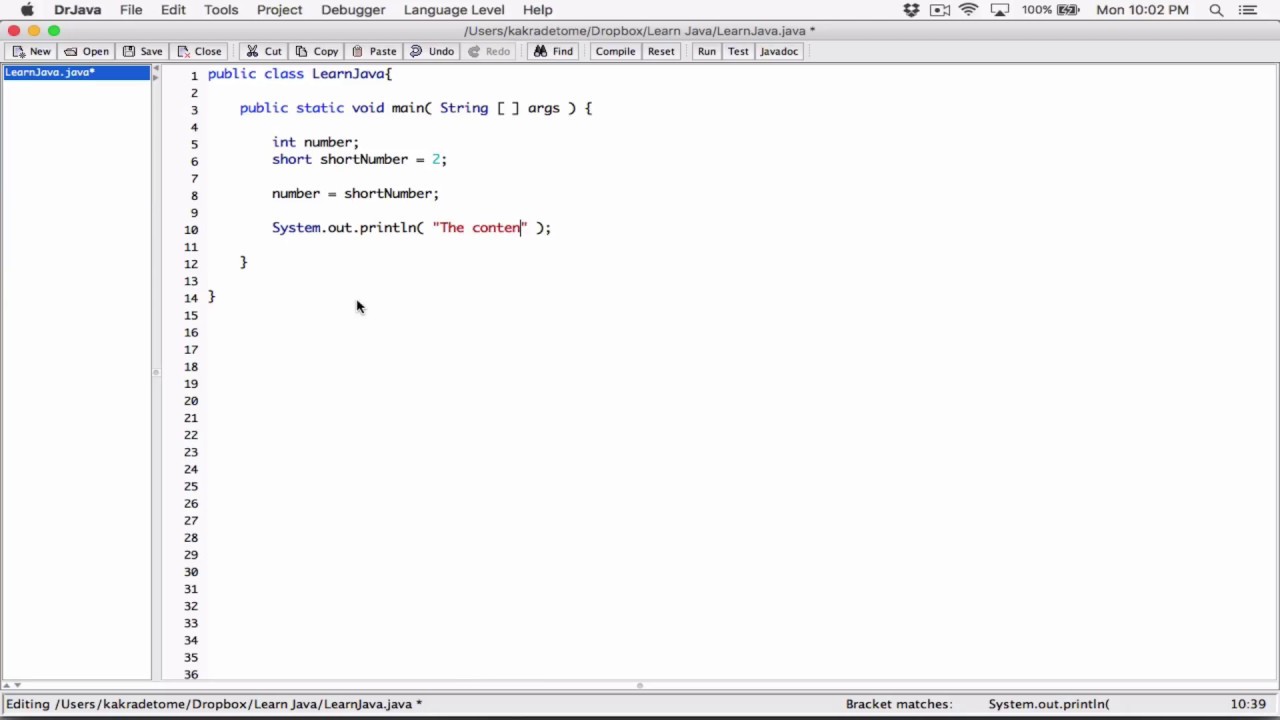Click the Open toolbar button

(86, 51)
